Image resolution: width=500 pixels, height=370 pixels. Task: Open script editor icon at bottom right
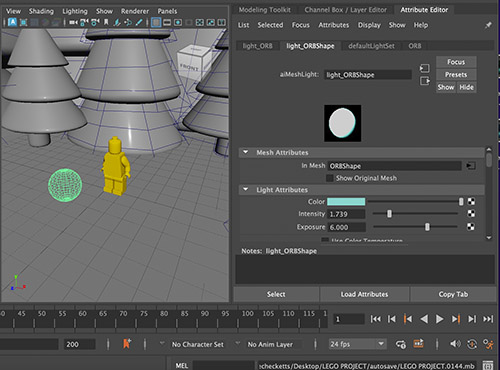[488, 365]
